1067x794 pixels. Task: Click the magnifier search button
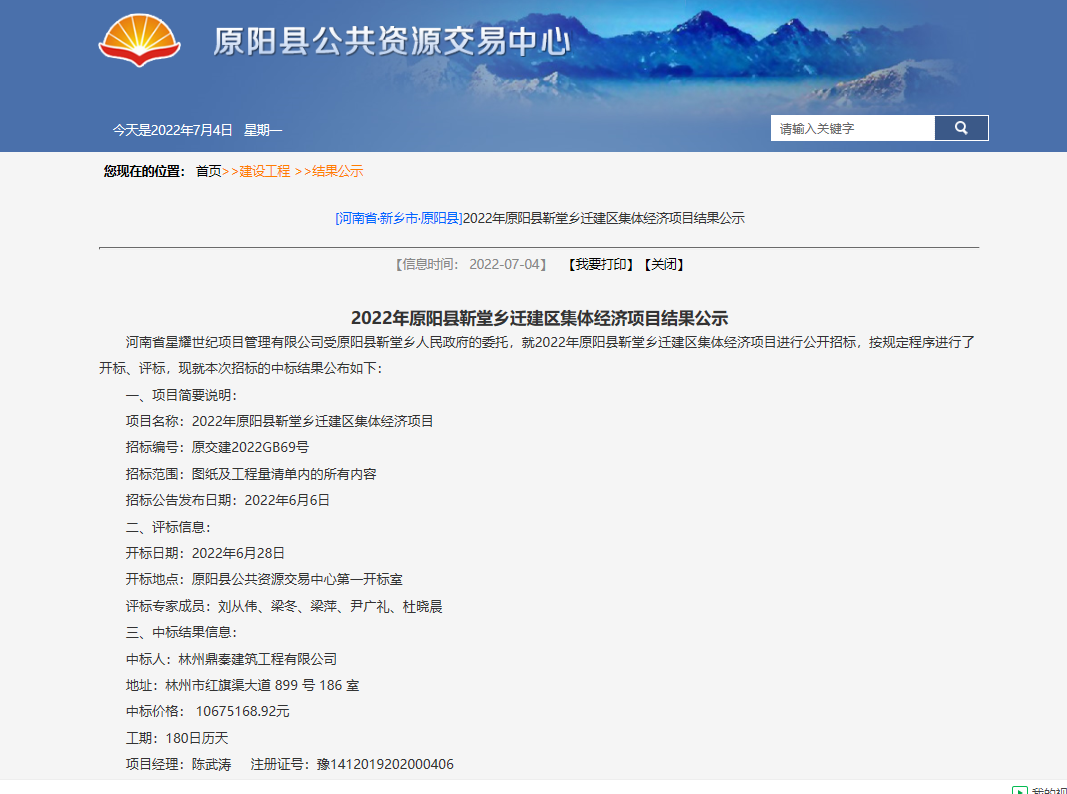tap(961, 128)
